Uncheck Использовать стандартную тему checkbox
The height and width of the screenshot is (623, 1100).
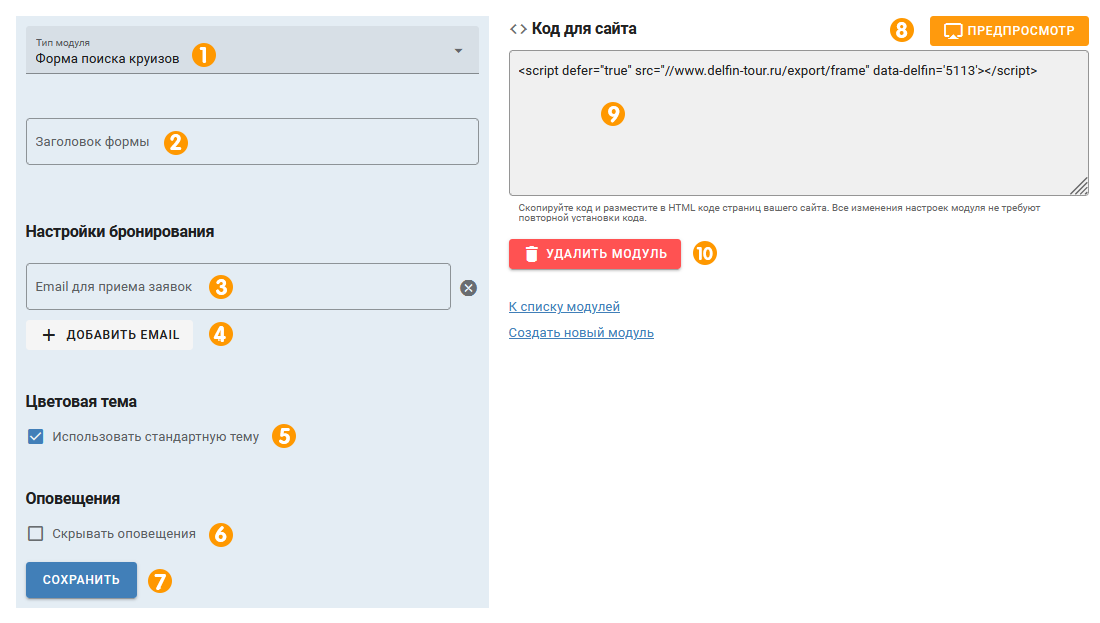pyautogui.click(x=36, y=437)
